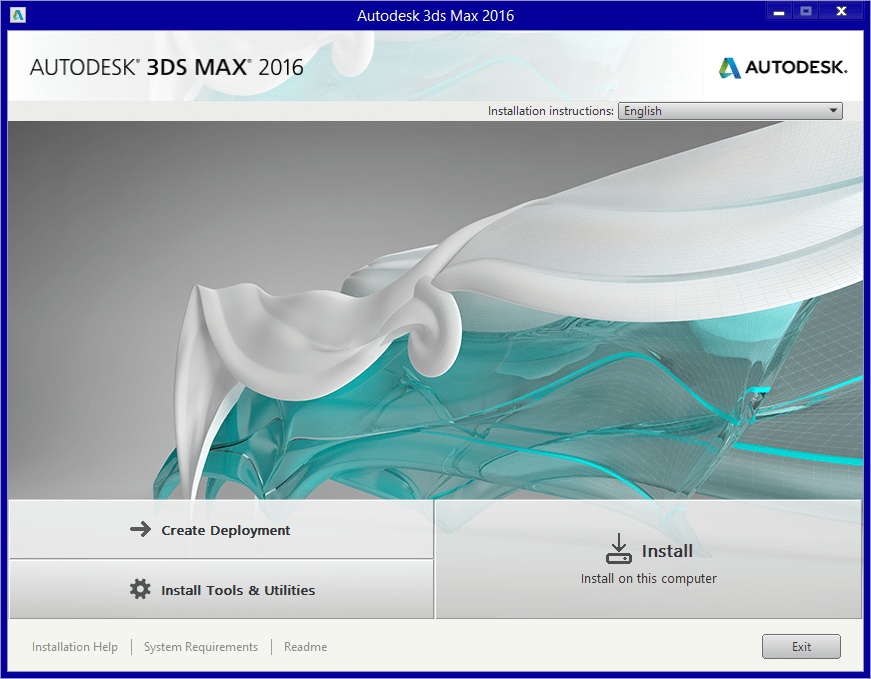Viewport: 871px width, 679px height.
Task: Click the arrow icon beside Create Deployment
Action: (140, 530)
